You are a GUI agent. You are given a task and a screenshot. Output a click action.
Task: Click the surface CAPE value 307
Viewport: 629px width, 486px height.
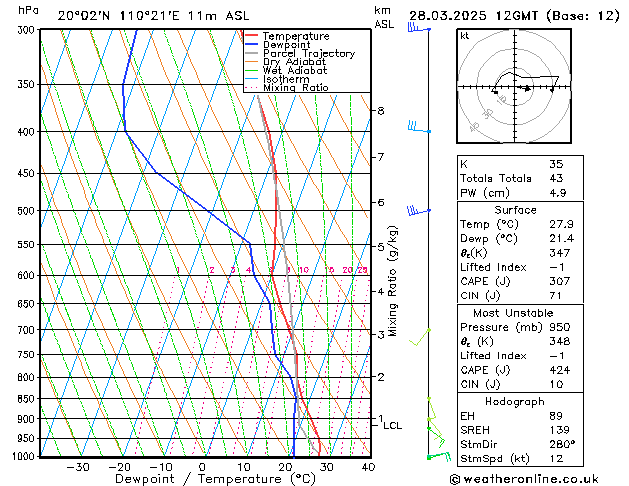[x=560, y=281]
